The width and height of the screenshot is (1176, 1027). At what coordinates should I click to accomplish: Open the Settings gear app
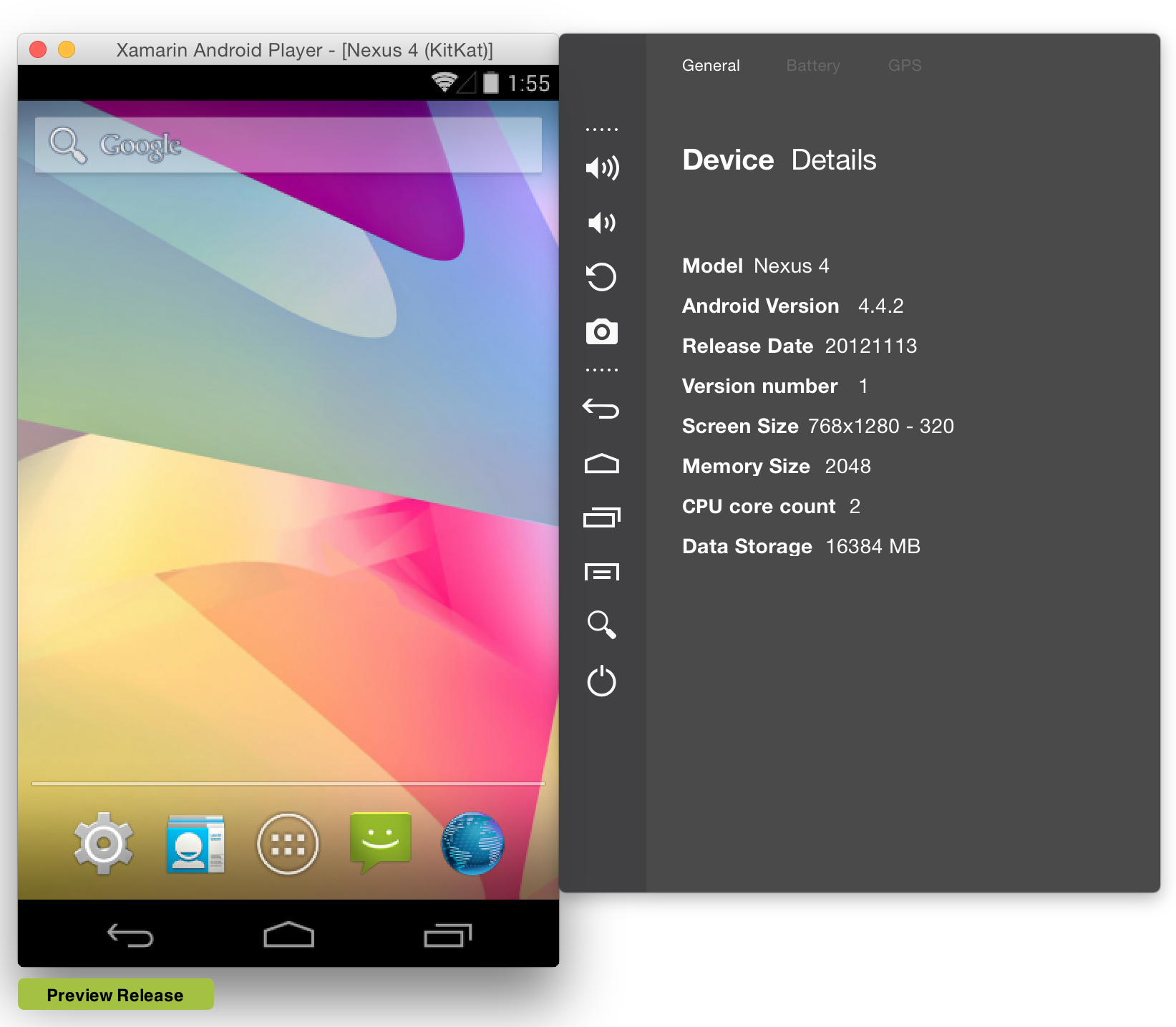point(104,844)
